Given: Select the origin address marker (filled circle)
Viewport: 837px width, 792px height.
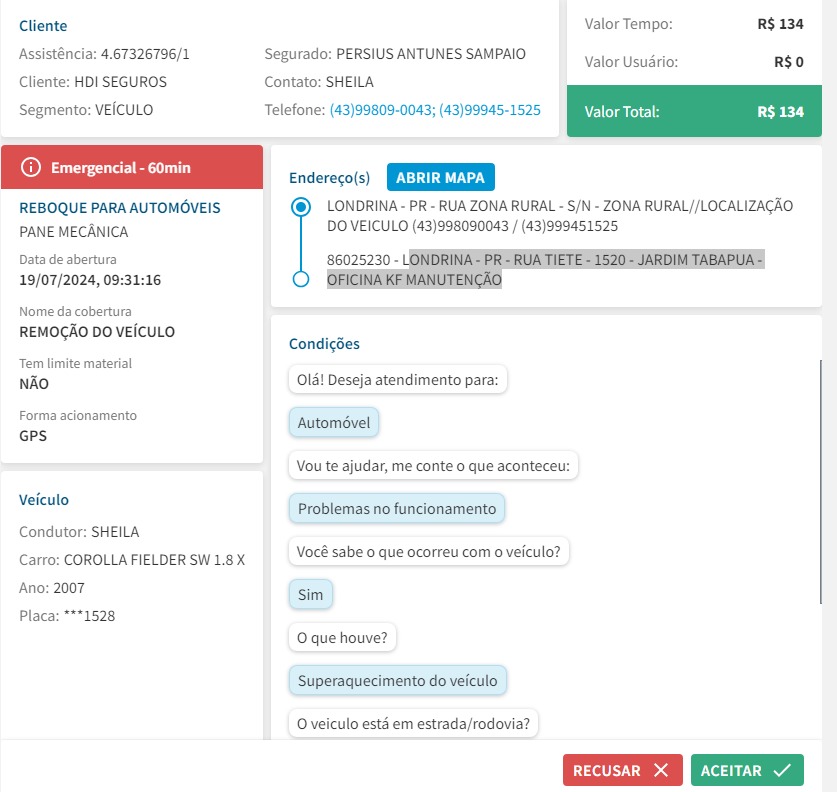Looking at the screenshot, I should coord(301,207).
